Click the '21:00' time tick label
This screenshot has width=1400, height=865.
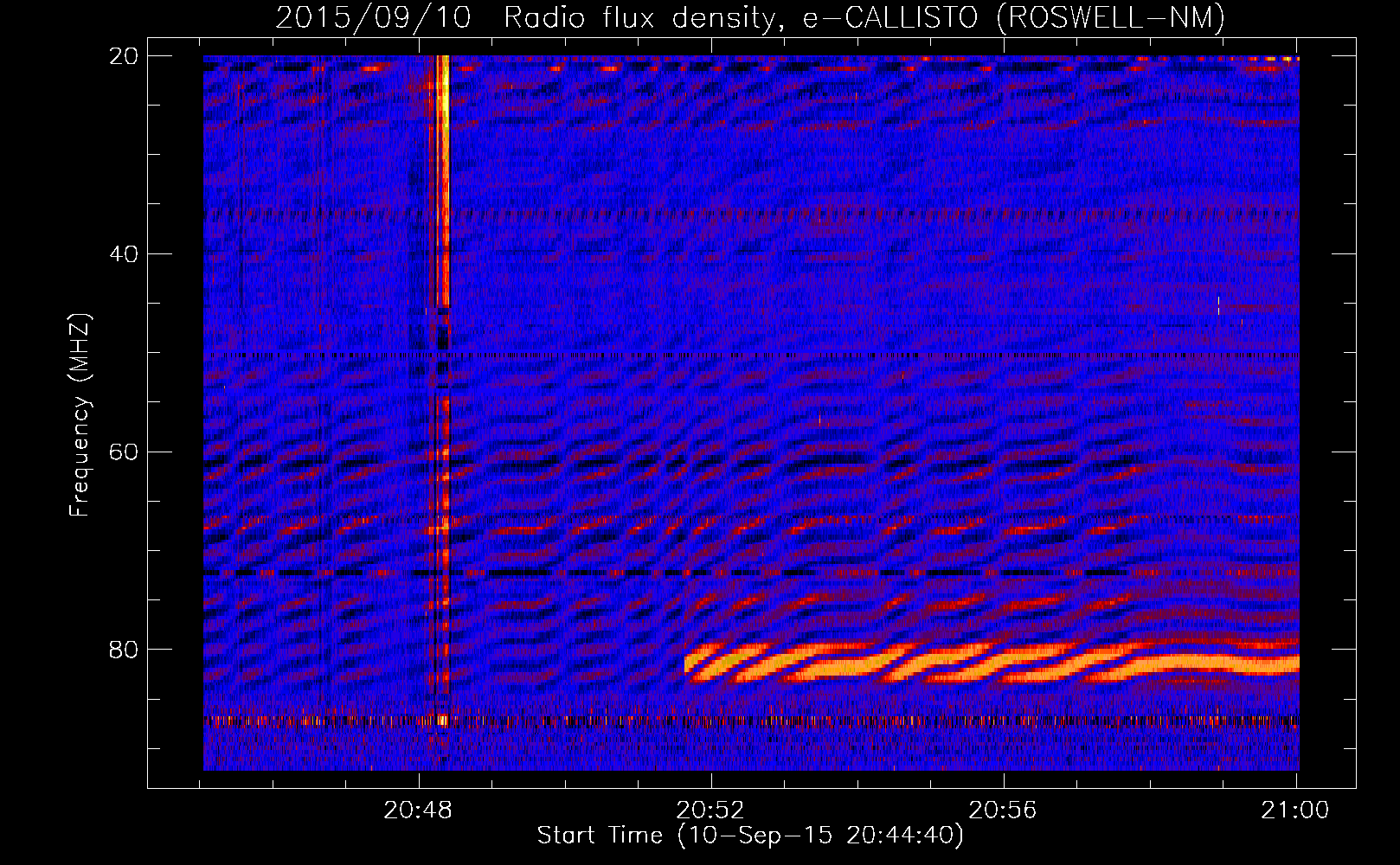tap(1294, 810)
